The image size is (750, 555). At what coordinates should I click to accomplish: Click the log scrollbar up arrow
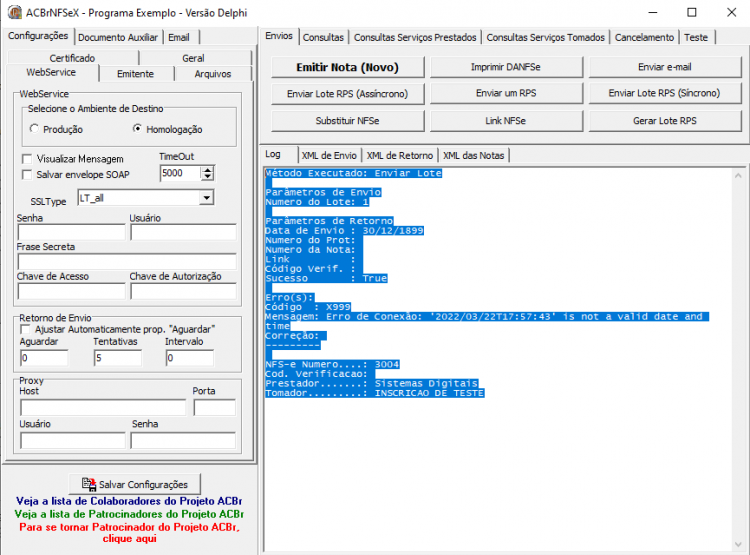click(x=738, y=176)
